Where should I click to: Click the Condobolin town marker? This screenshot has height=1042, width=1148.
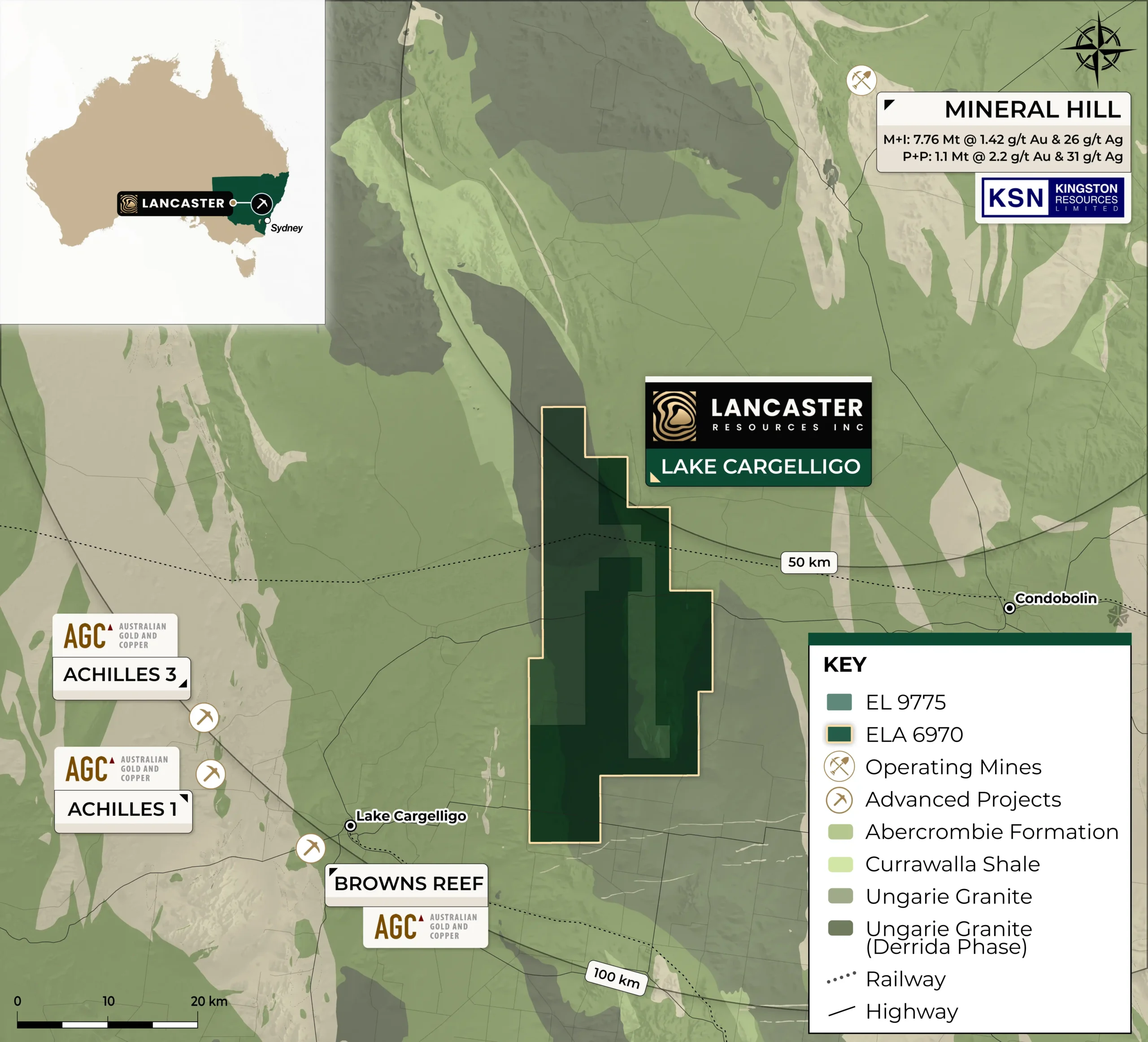[1009, 608]
